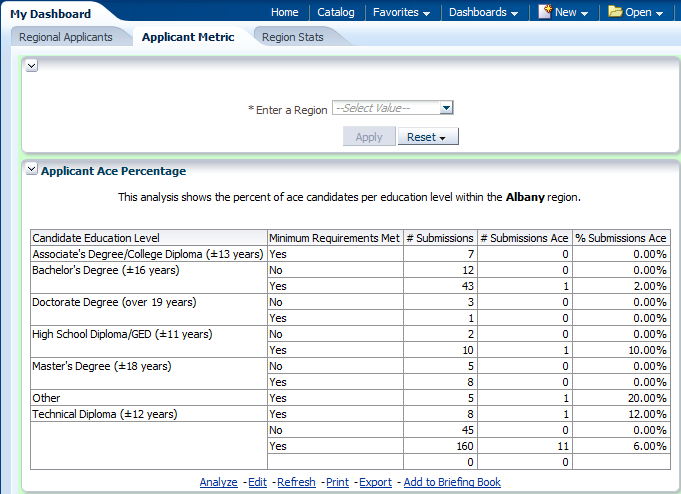Collapse the Applicant Ace Percentage section
Viewport: 681px width, 494px height.
[x=32, y=169]
